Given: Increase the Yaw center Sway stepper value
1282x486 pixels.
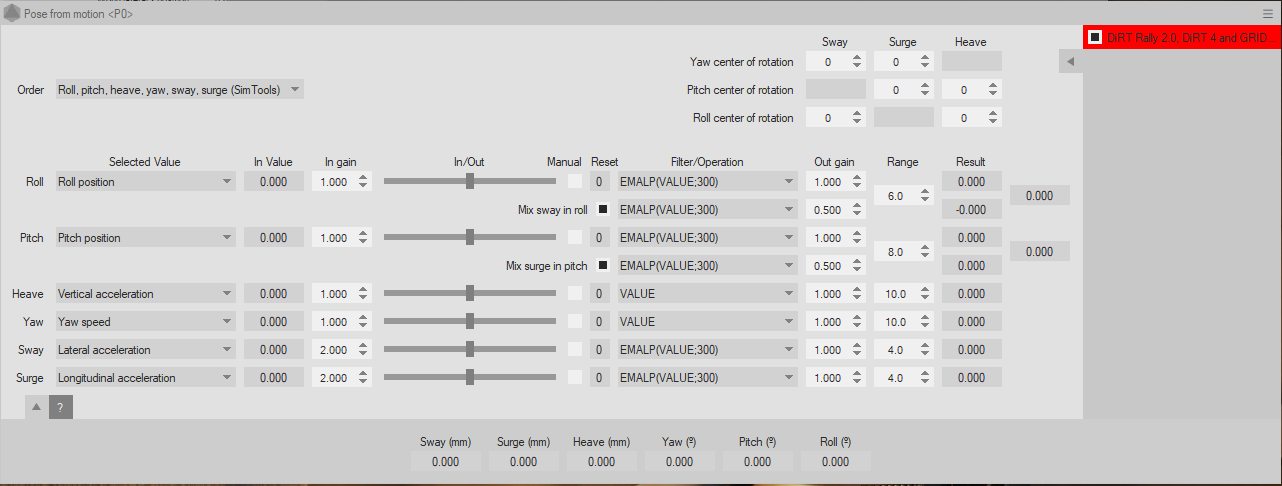Looking at the screenshot, I should (857, 58).
